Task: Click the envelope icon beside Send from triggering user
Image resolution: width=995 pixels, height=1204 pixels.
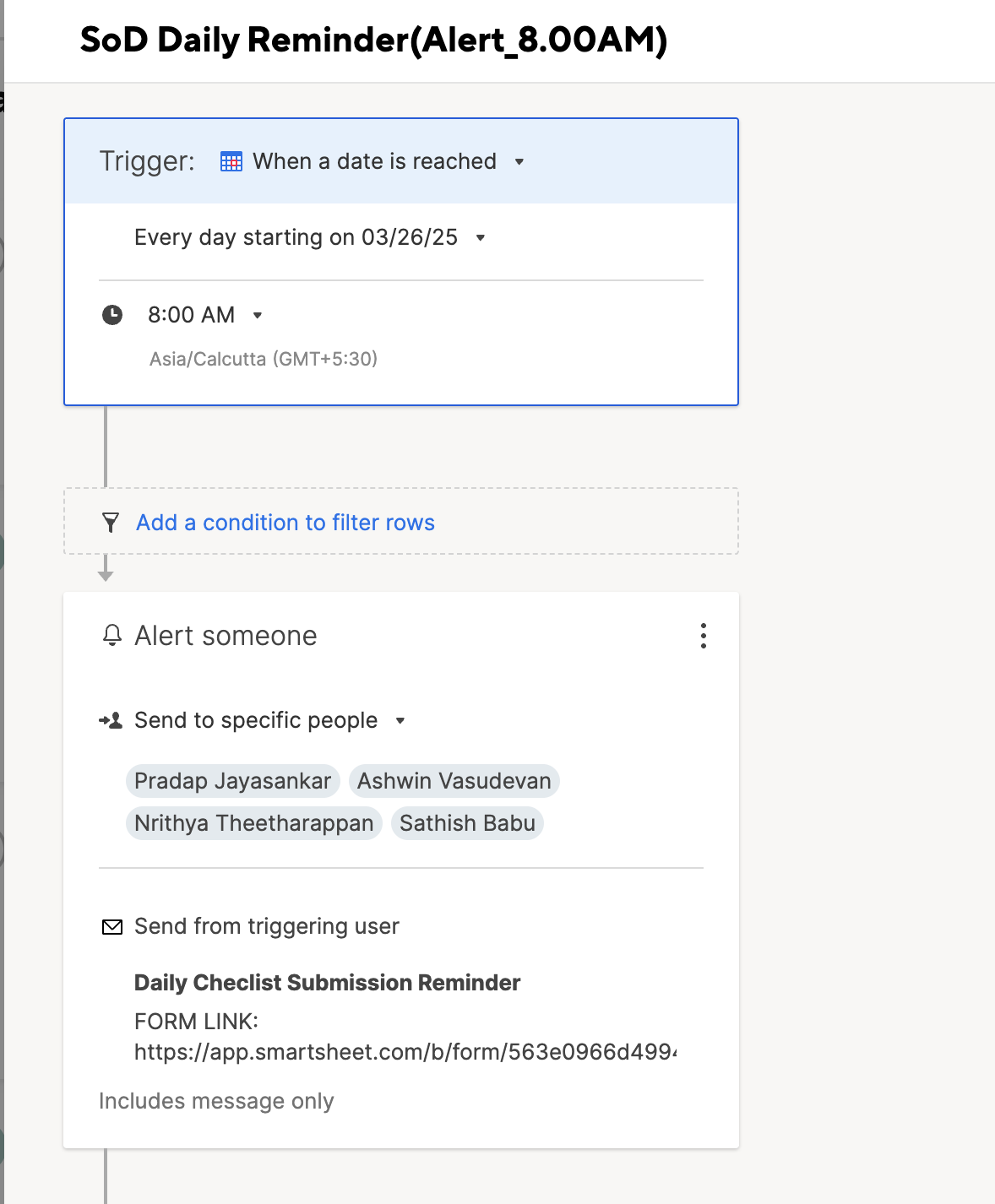Action: pos(111,927)
